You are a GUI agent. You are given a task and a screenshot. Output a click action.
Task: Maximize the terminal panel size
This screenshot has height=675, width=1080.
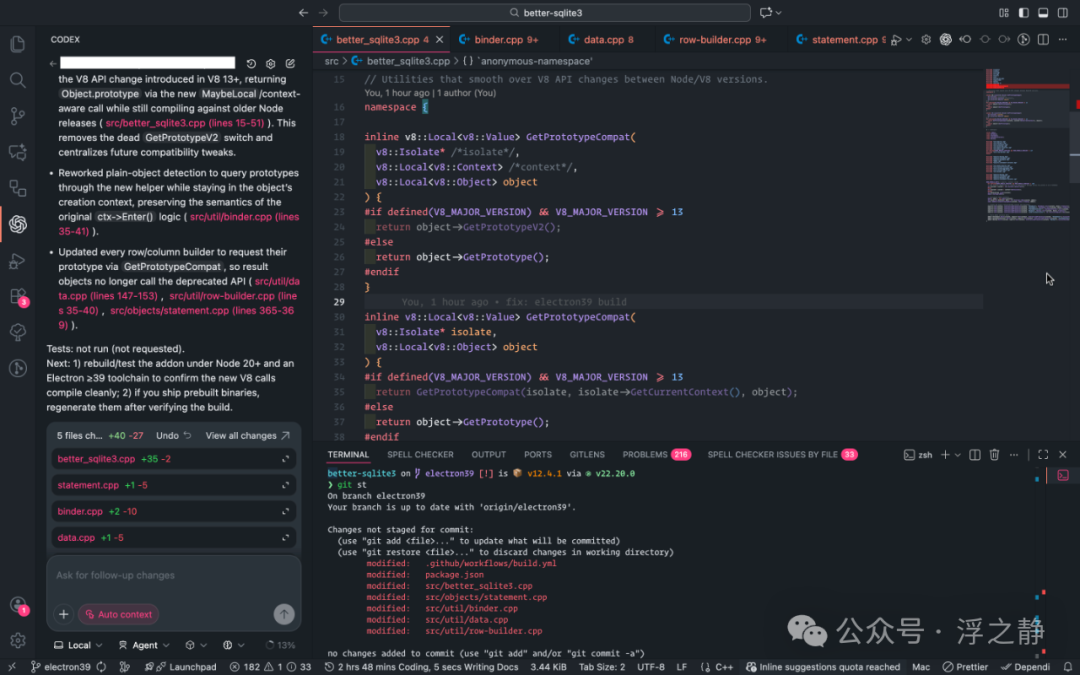[1043, 455]
